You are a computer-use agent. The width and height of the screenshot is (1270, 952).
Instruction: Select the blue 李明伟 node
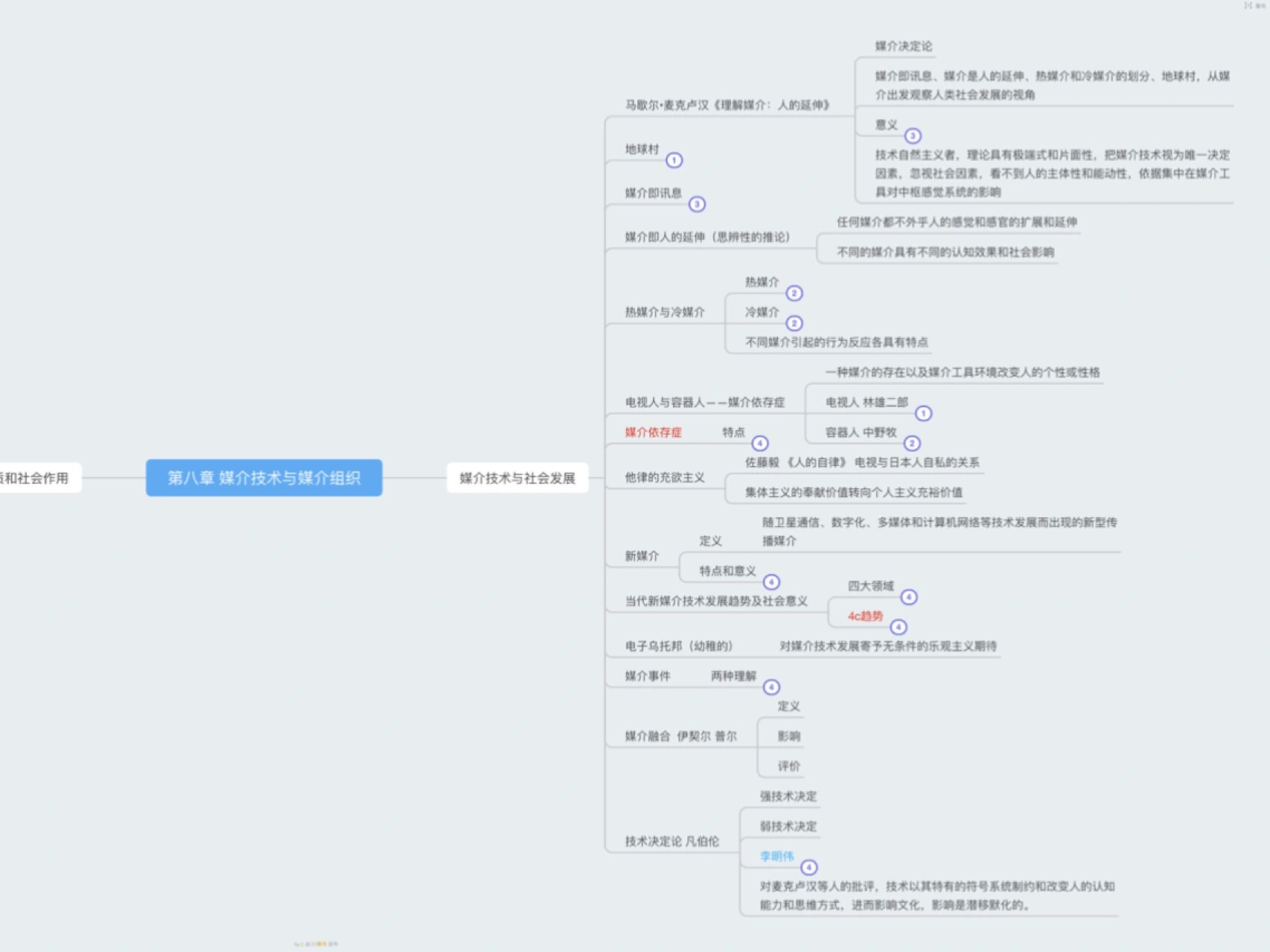[x=776, y=856]
